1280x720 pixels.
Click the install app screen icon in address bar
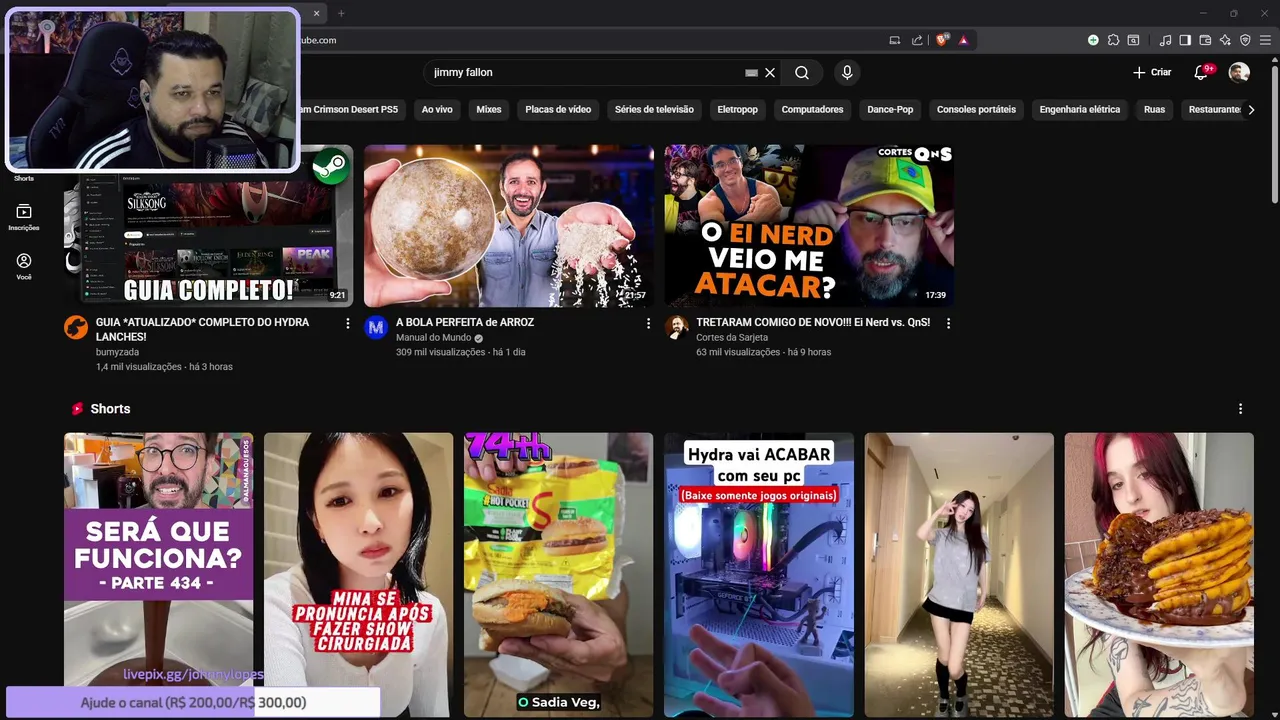(x=895, y=40)
